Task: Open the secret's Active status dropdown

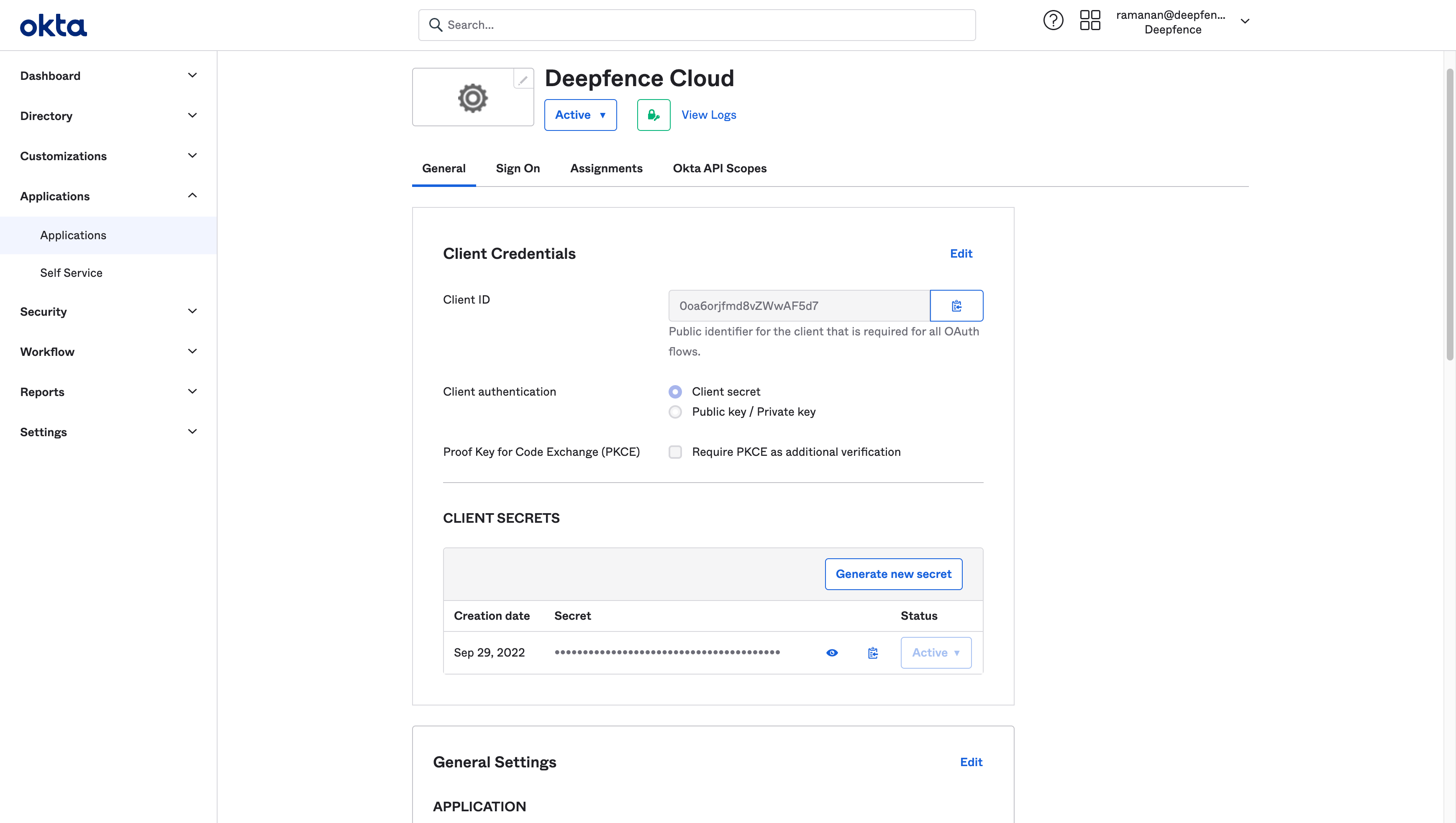Action: coord(936,653)
